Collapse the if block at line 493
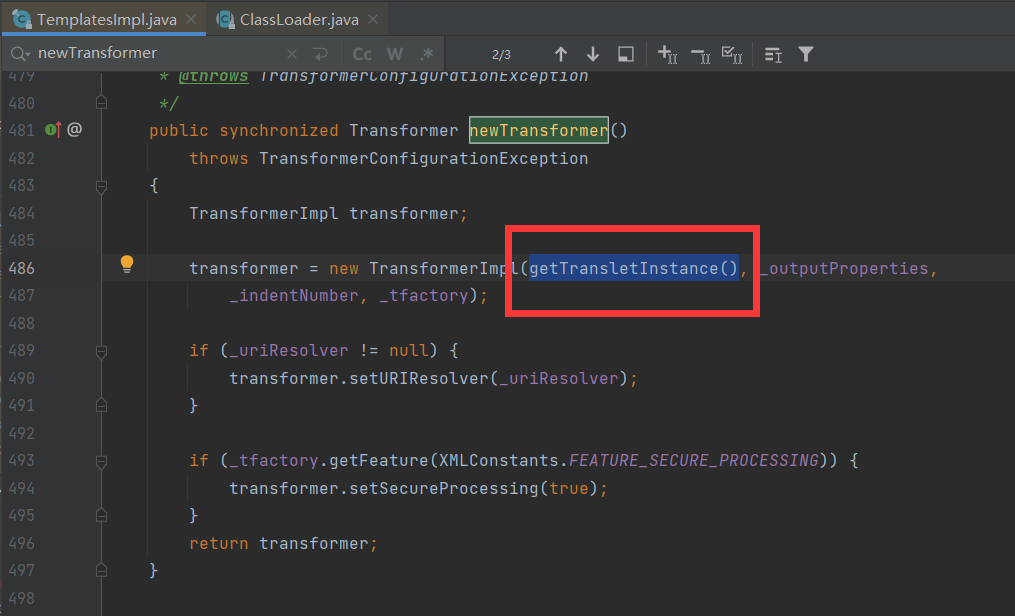 point(101,461)
